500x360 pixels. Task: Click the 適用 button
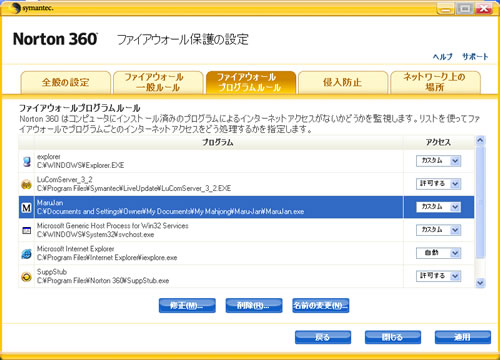pos(463,337)
